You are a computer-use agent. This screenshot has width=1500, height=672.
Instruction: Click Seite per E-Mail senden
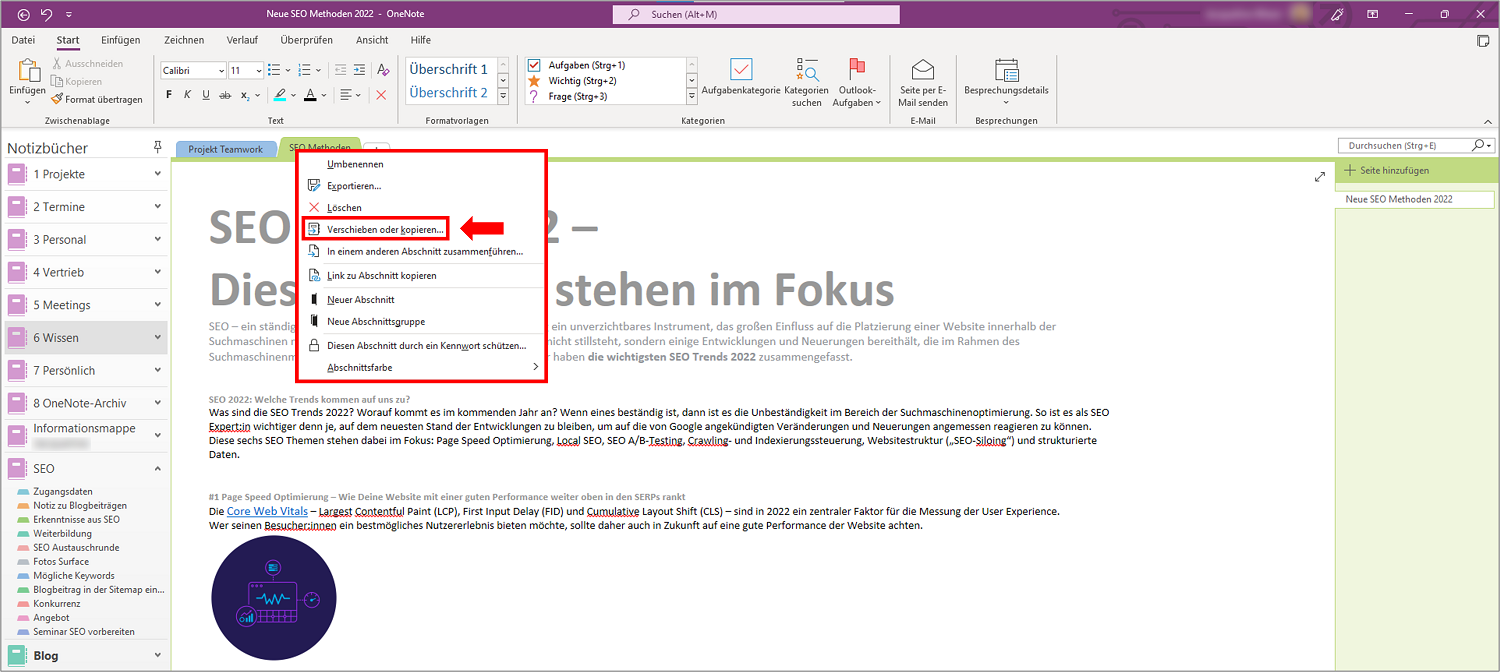(923, 81)
